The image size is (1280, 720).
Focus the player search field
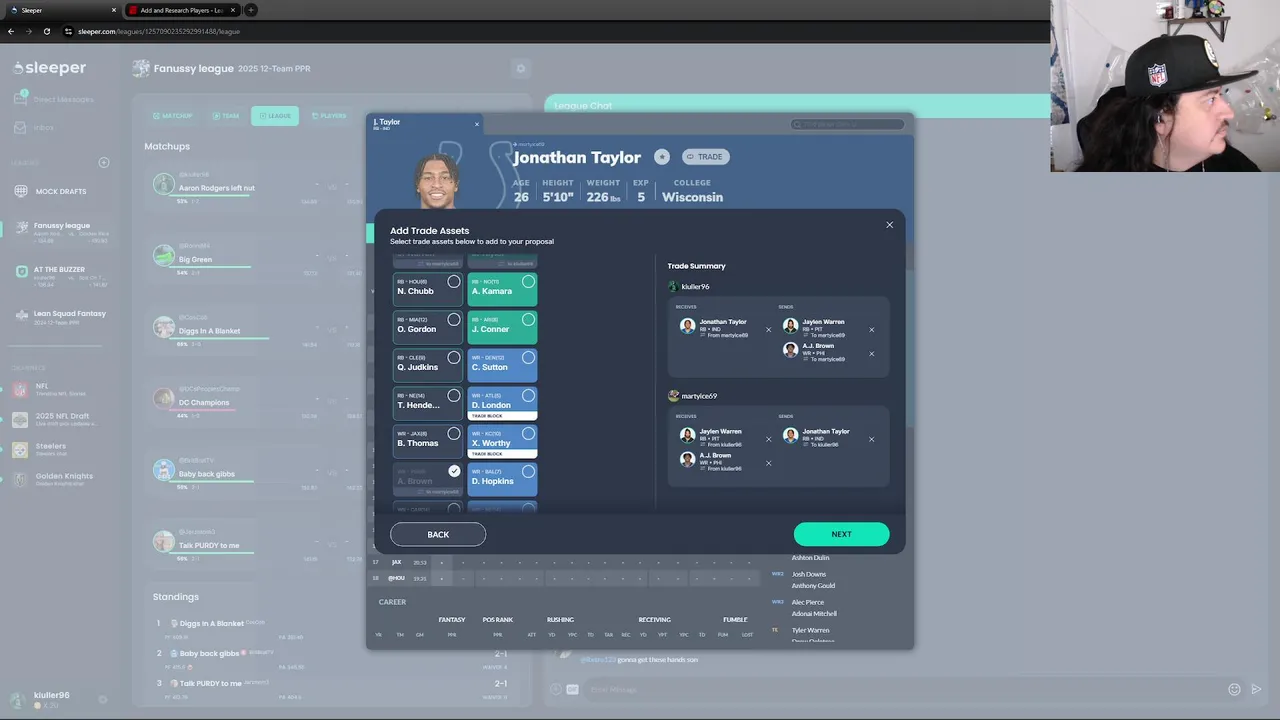pos(848,124)
